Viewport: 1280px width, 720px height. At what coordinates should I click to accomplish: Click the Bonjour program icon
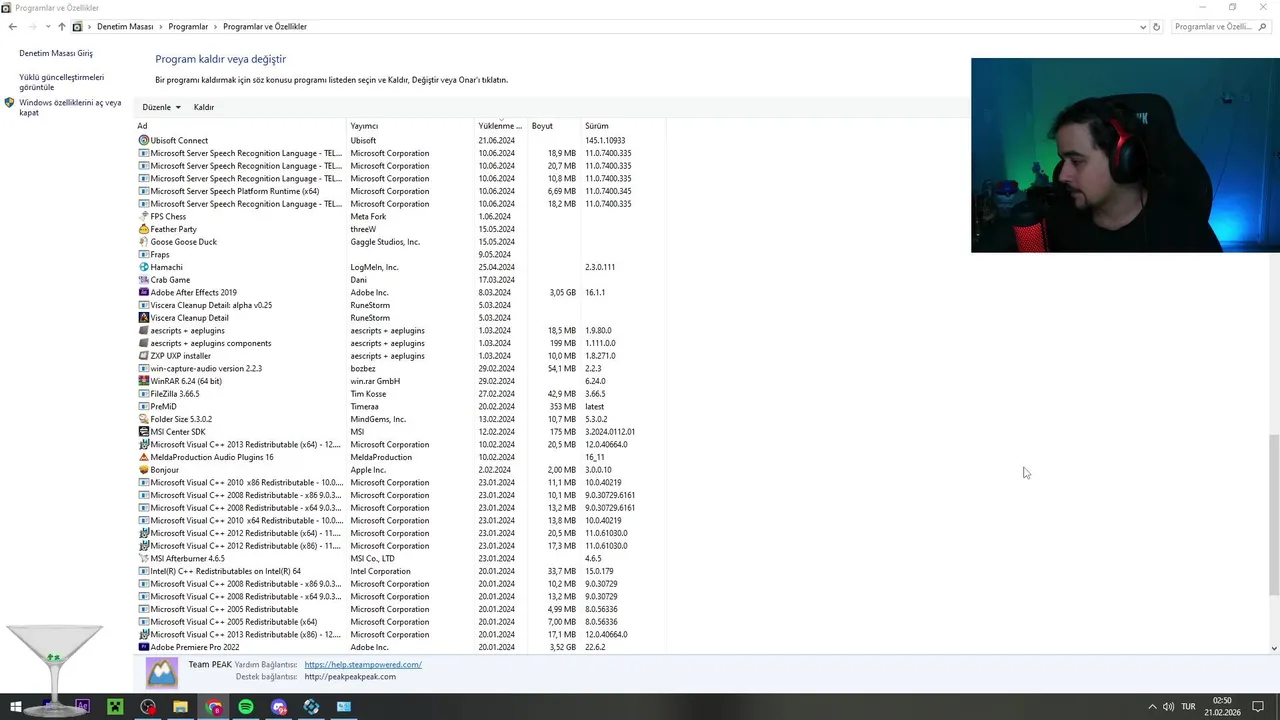click(x=143, y=470)
